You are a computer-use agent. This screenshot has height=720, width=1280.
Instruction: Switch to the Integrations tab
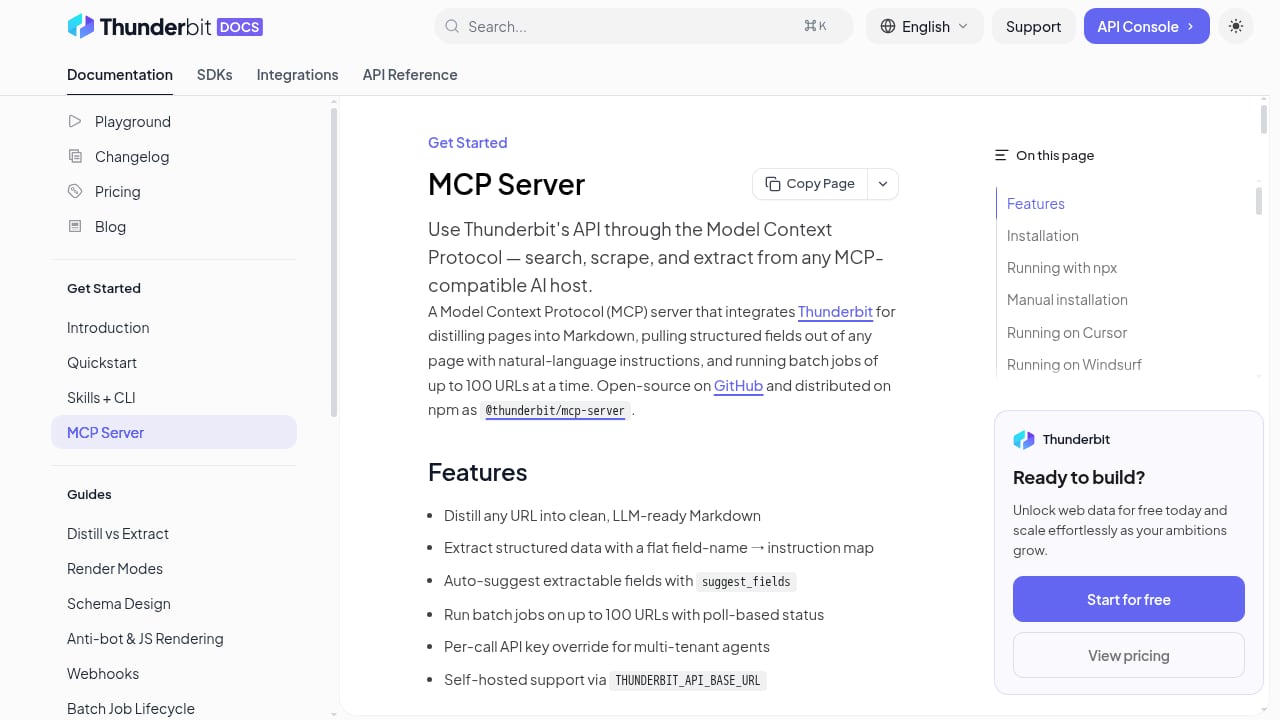click(298, 75)
